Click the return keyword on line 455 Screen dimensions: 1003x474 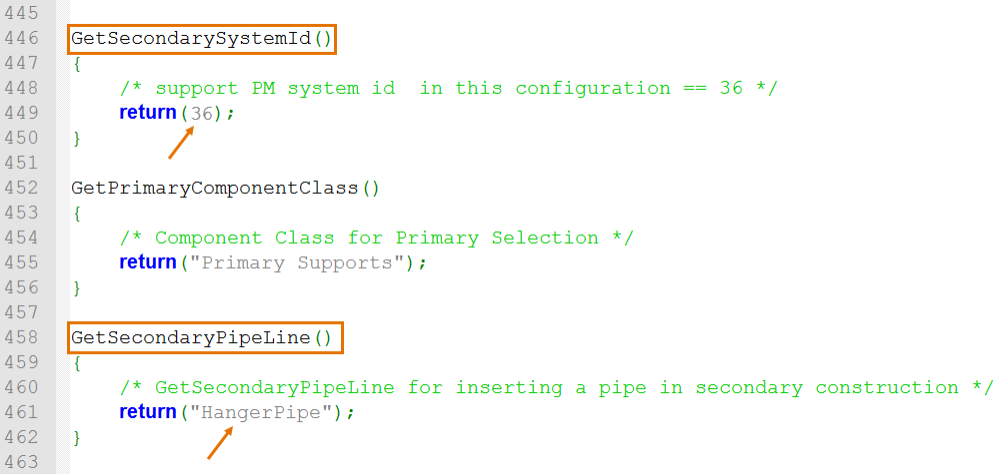pyautogui.click(x=149, y=263)
